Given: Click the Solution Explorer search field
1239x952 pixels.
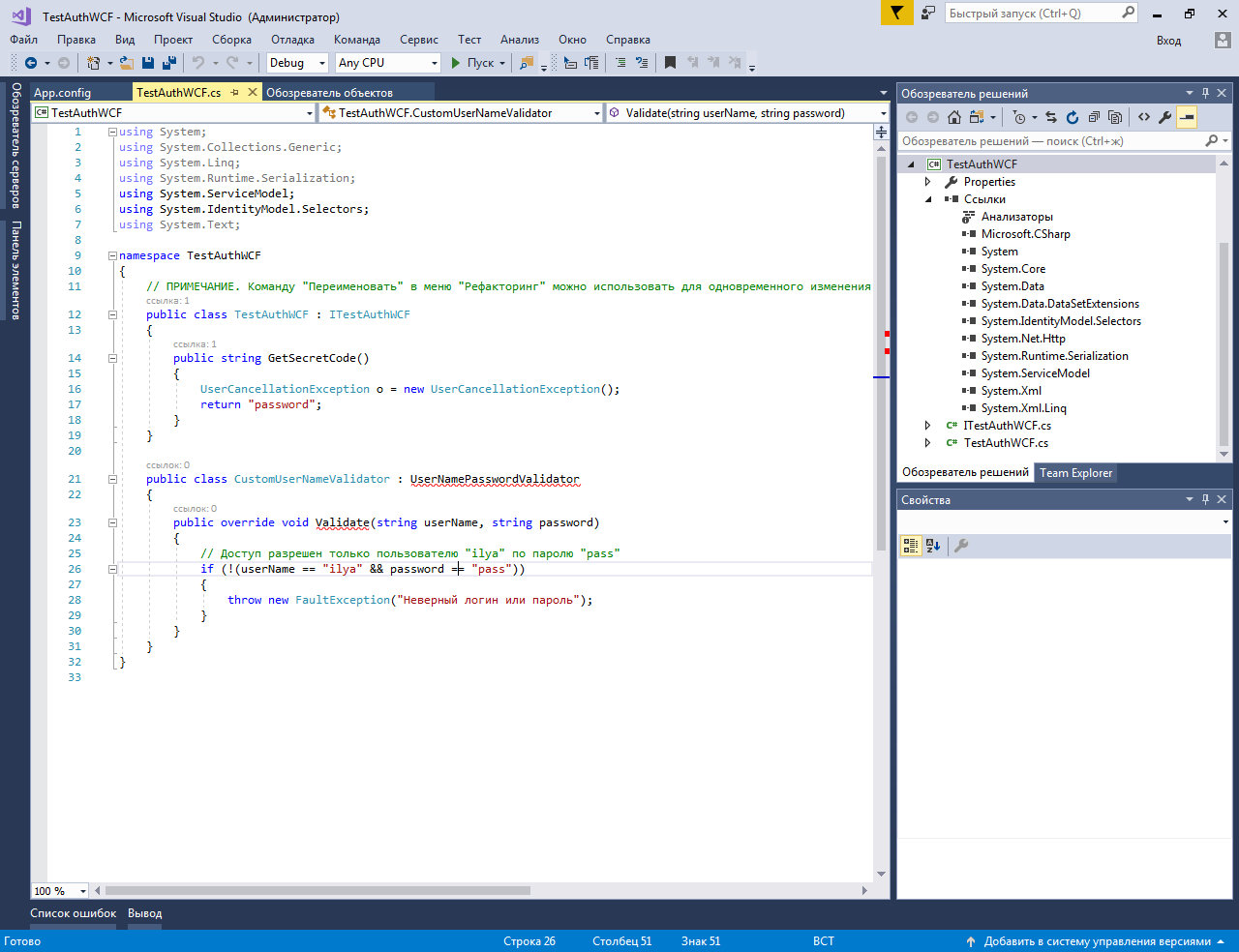Looking at the screenshot, I should click(1065, 141).
